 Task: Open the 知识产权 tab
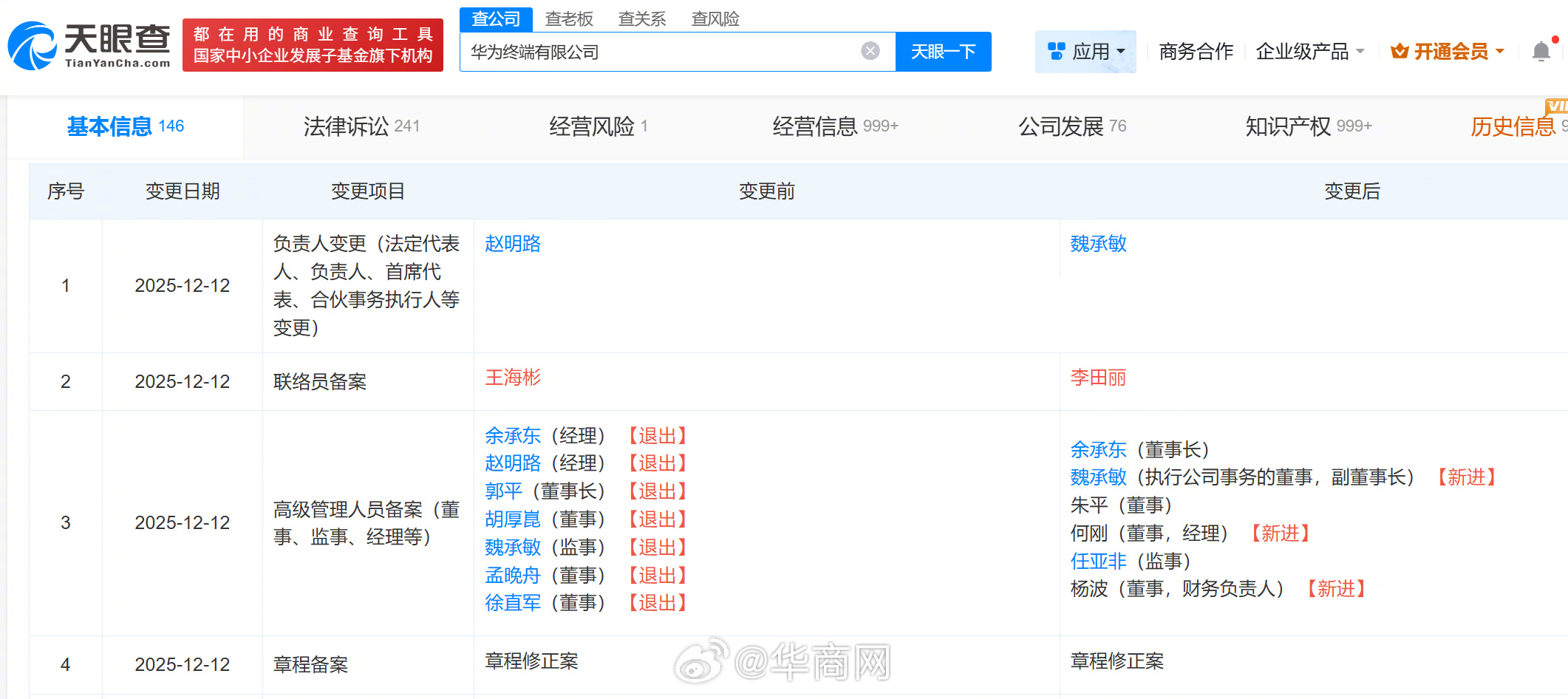coord(1309,126)
